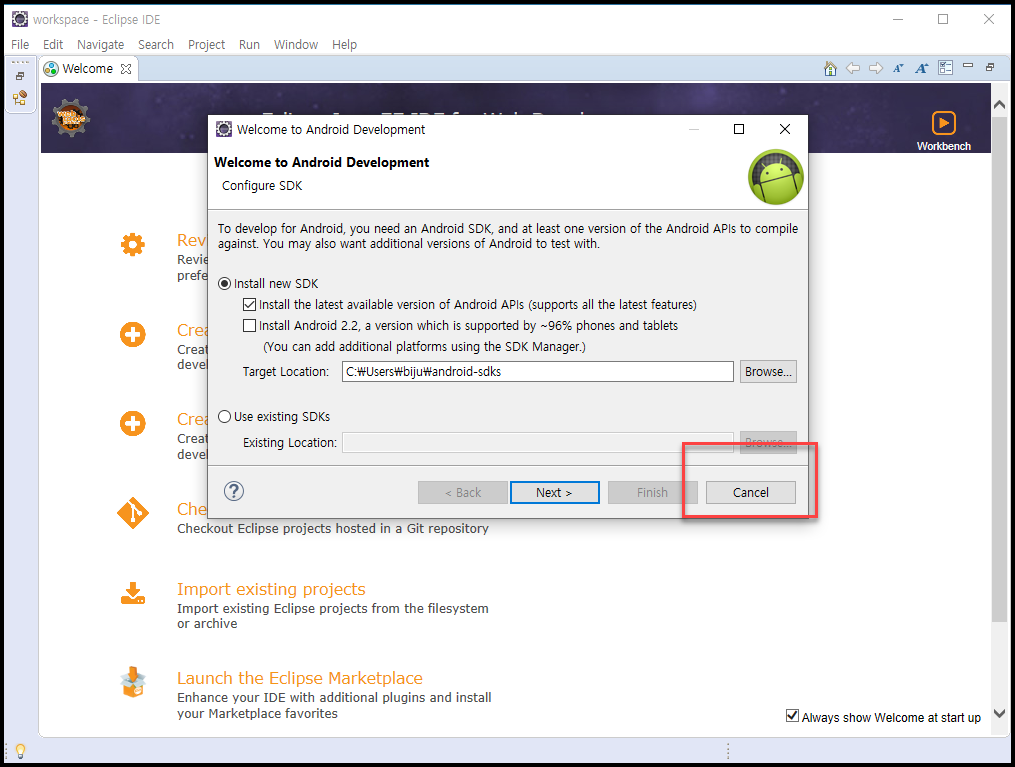Open the Edit menu
1015x767 pixels.
[53, 45]
